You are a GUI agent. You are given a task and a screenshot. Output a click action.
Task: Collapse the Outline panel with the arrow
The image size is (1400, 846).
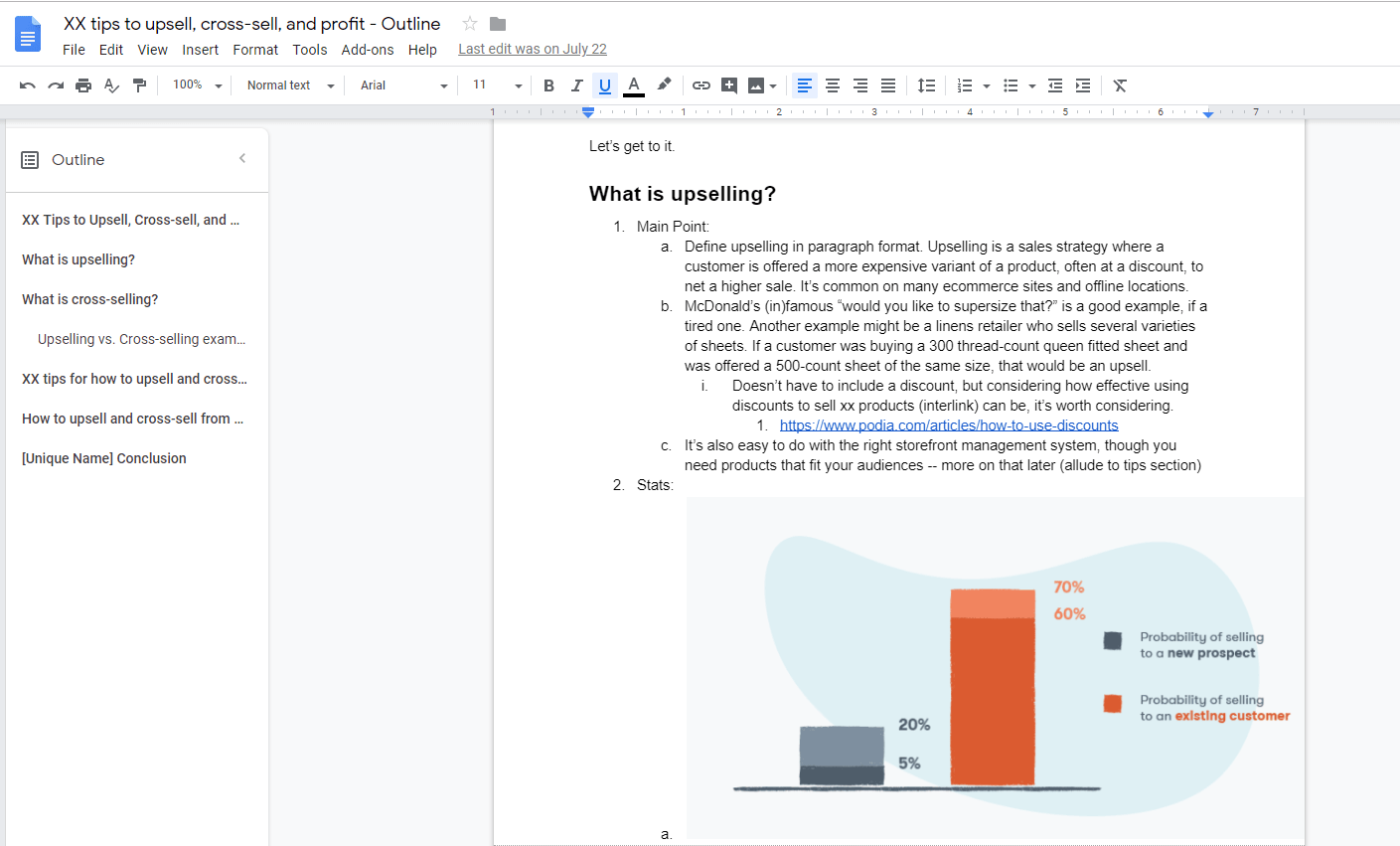[x=242, y=158]
